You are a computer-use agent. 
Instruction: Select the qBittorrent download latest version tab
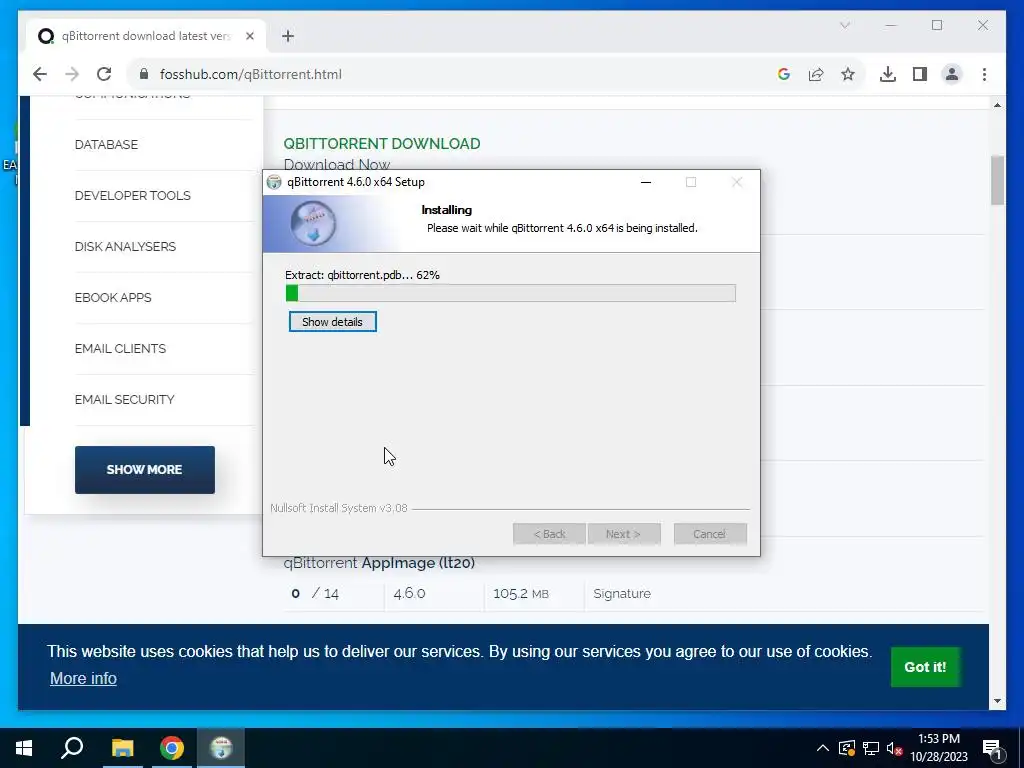click(146, 36)
